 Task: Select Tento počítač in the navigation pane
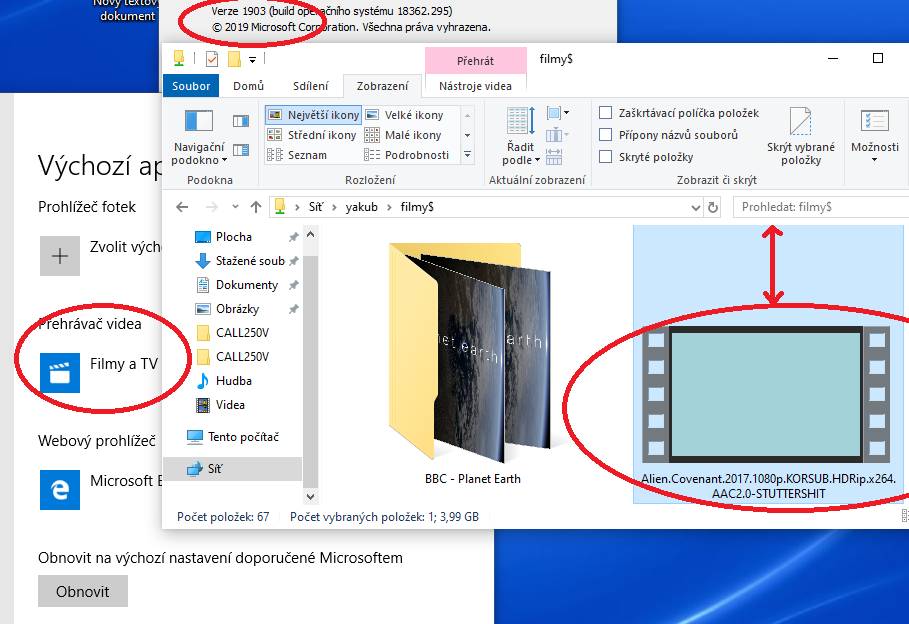(x=232, y=437)
